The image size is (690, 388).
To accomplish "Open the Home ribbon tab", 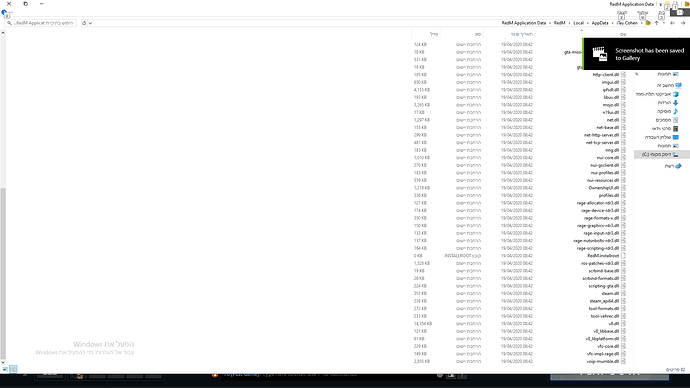I will (662, 13).
